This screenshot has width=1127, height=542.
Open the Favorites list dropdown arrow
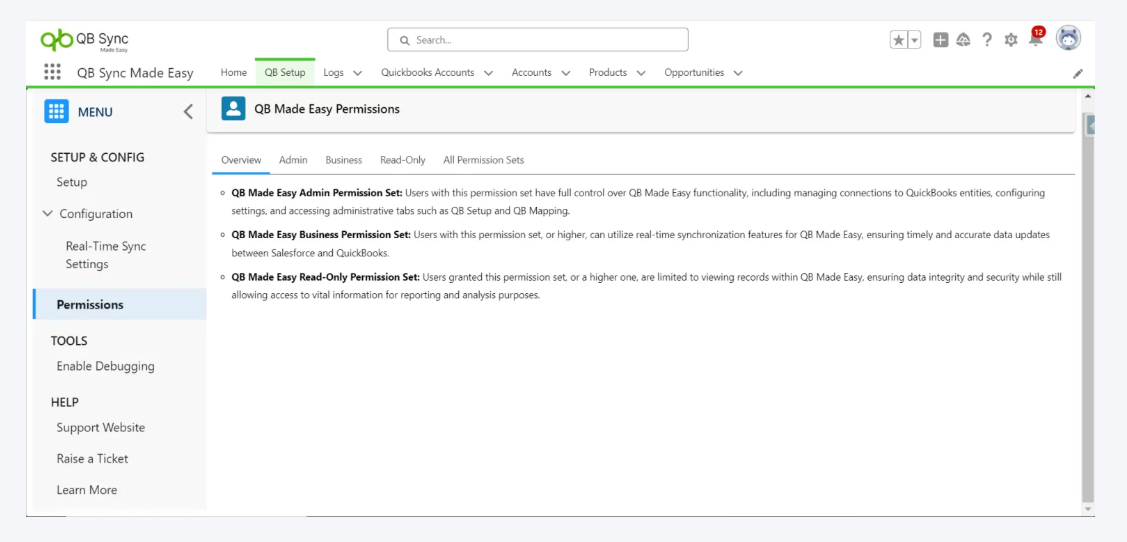(914, 40)
